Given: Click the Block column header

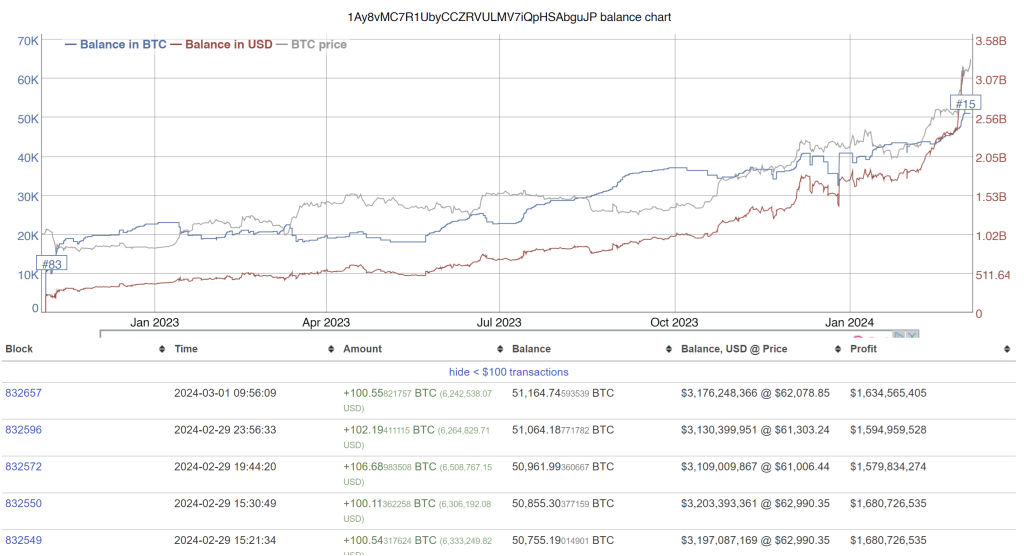Looking at the screenshot, I should (19, 349).
